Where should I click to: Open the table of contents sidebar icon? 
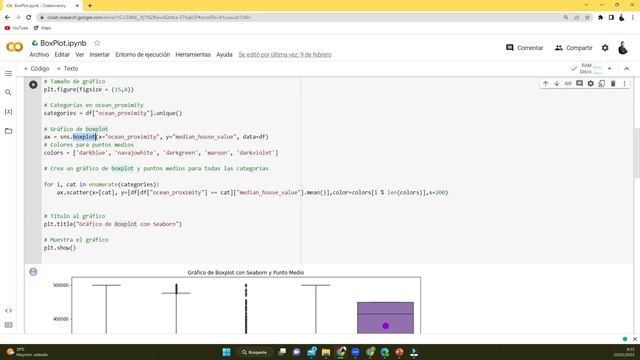point(8,73)
